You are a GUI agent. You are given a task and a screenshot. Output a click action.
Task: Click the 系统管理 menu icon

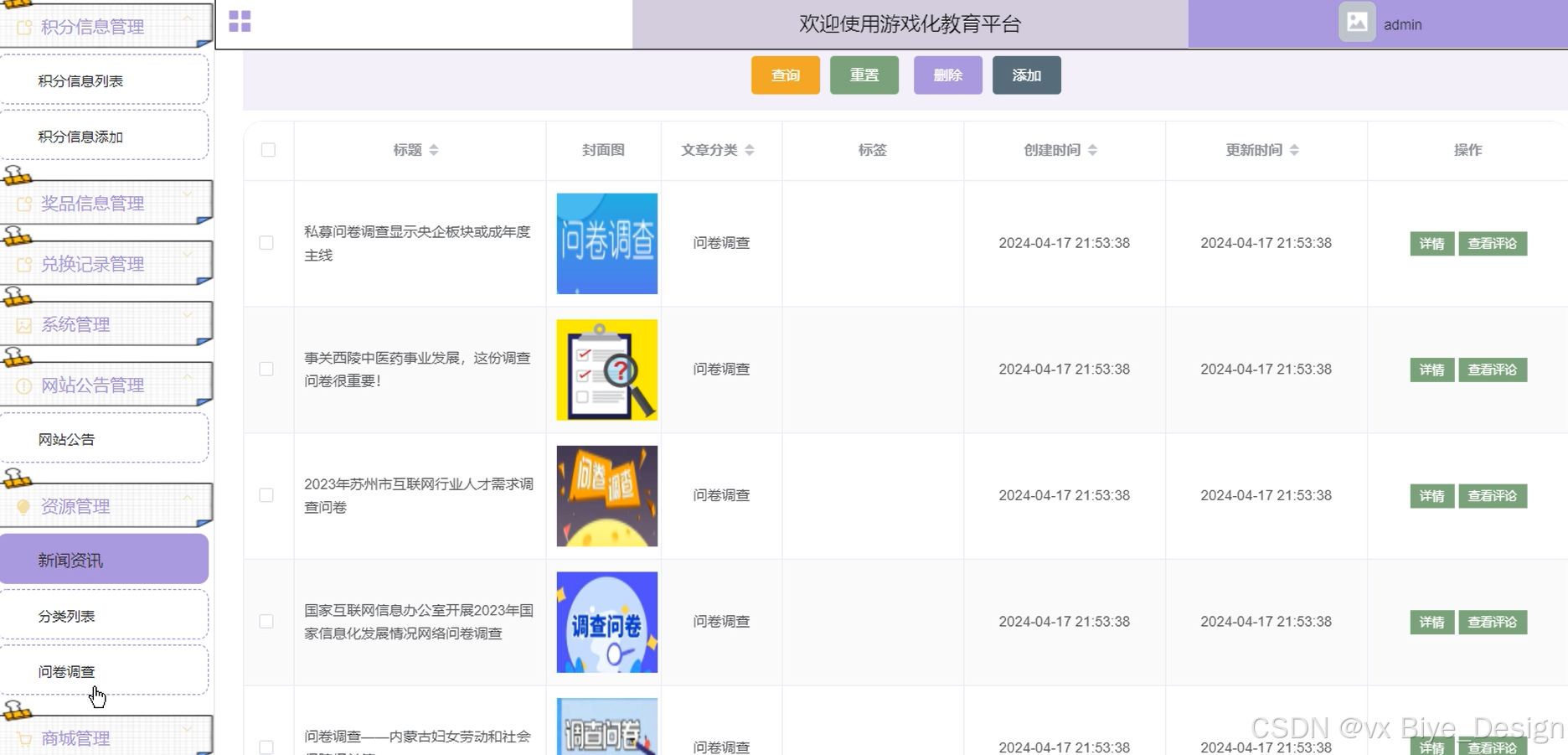pyautogui.click(x=24, y=325)
